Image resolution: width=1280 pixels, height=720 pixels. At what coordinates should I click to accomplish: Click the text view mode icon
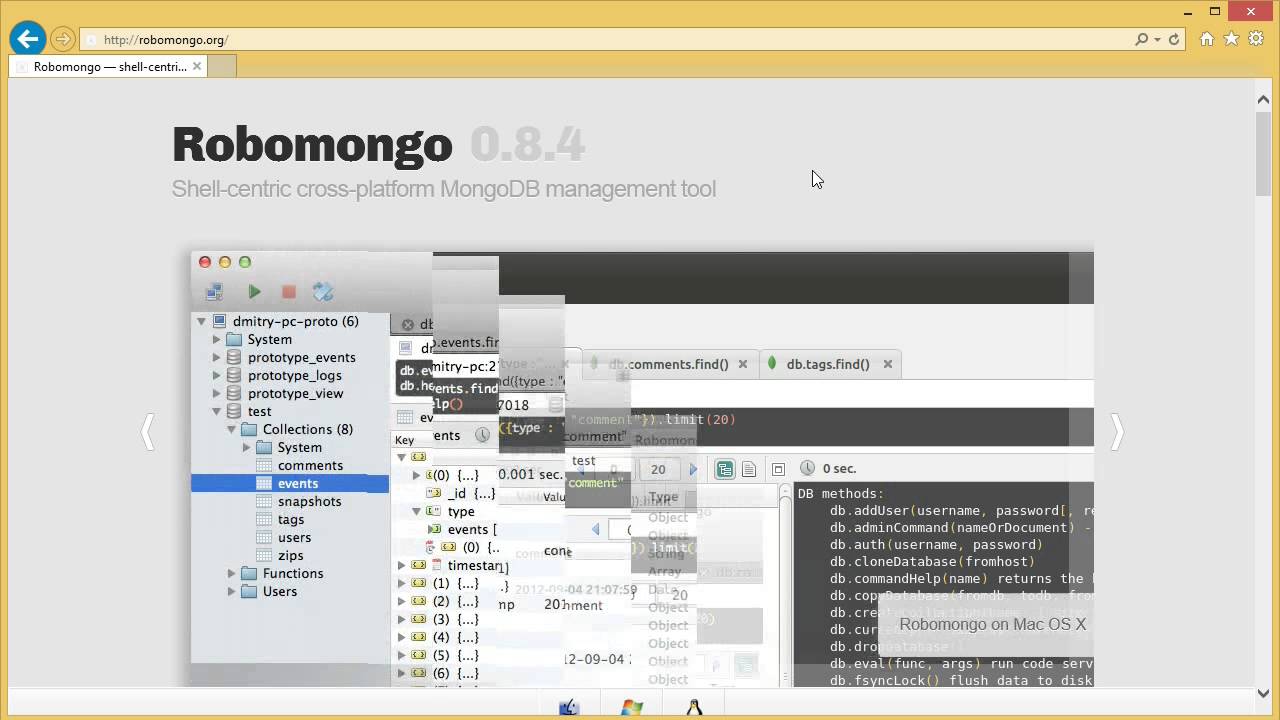(748, 469)
